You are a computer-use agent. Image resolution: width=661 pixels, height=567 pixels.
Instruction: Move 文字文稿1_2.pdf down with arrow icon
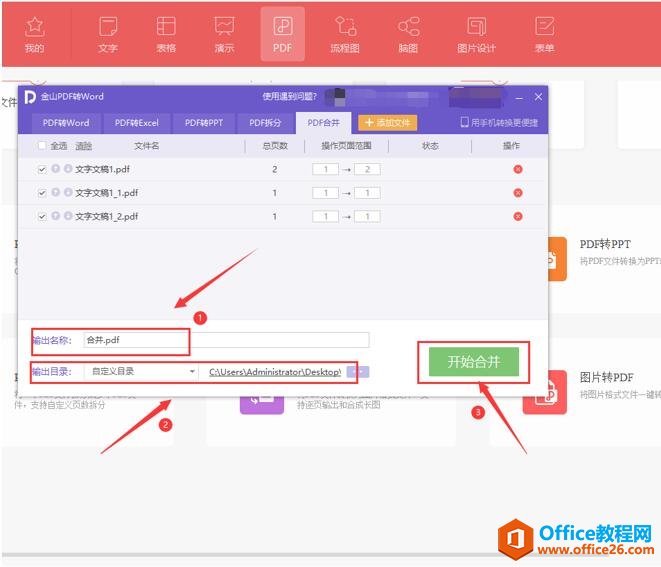[x=68, y=216]
